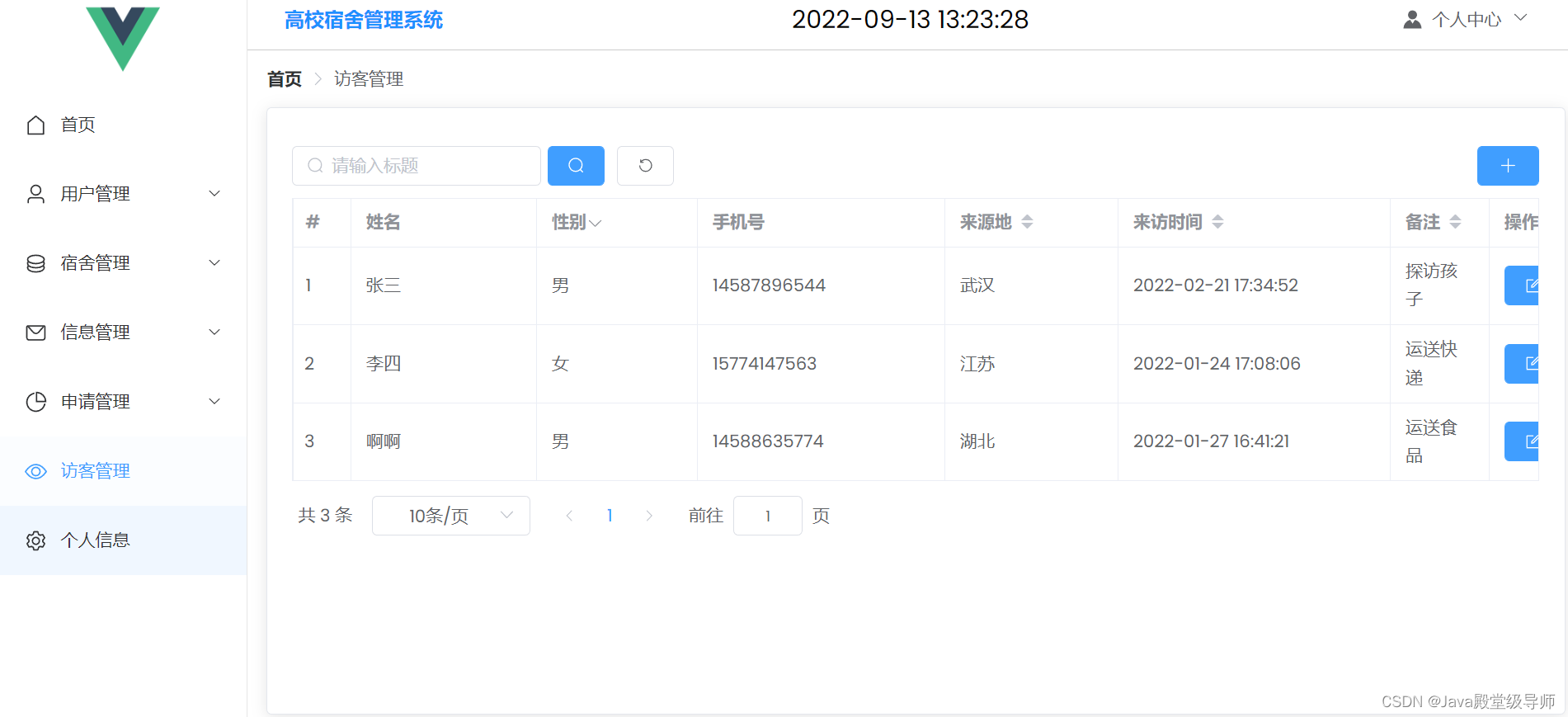Open the 宿舍管理 menu
The image size is (1568, 717).
click(124, 263)
